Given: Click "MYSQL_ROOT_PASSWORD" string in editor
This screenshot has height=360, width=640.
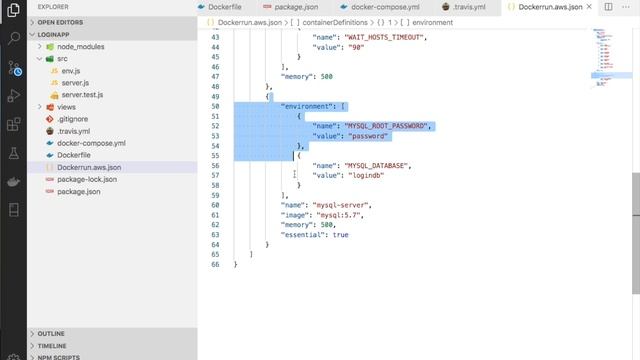Looking at the screenshot, I should [x=386, y=126].
